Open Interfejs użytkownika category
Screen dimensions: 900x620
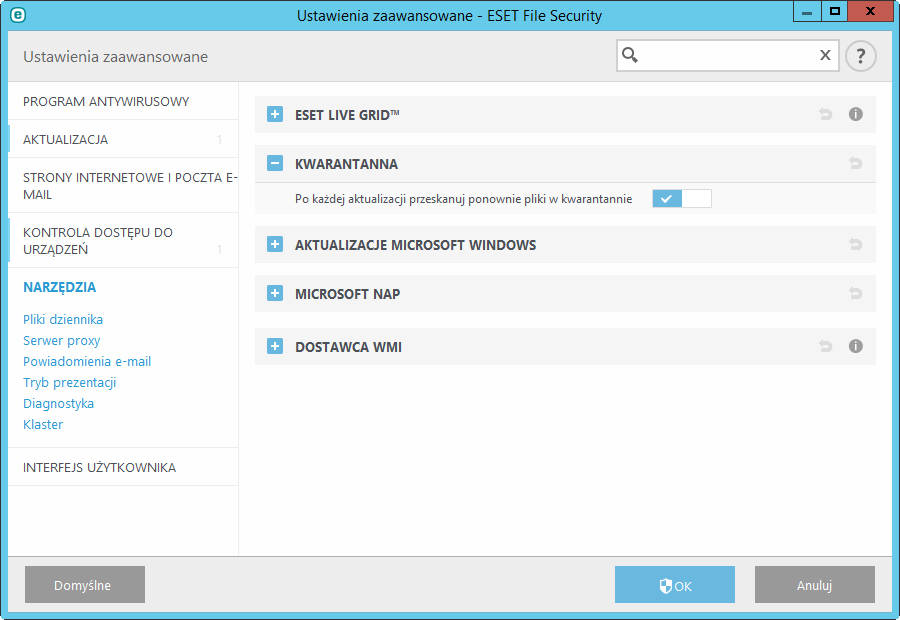click(x=123, y=467)
